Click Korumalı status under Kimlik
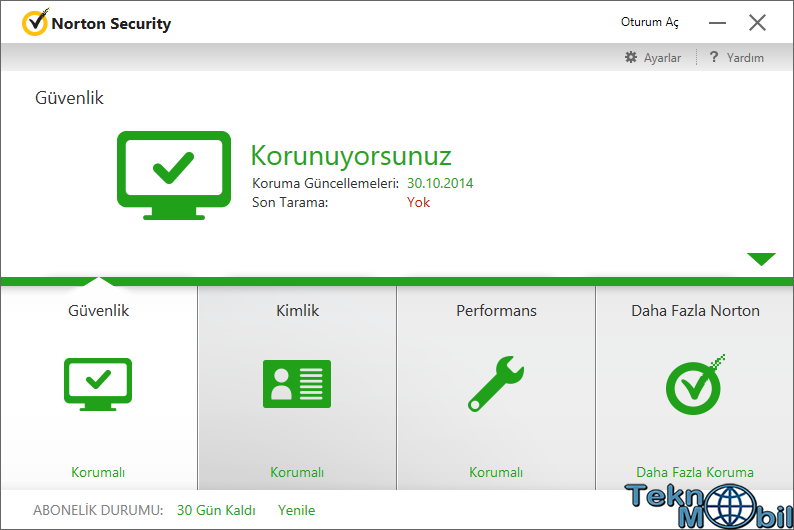Image resolution: width=794 pixels, height=530 pixels. coord(297,472)
